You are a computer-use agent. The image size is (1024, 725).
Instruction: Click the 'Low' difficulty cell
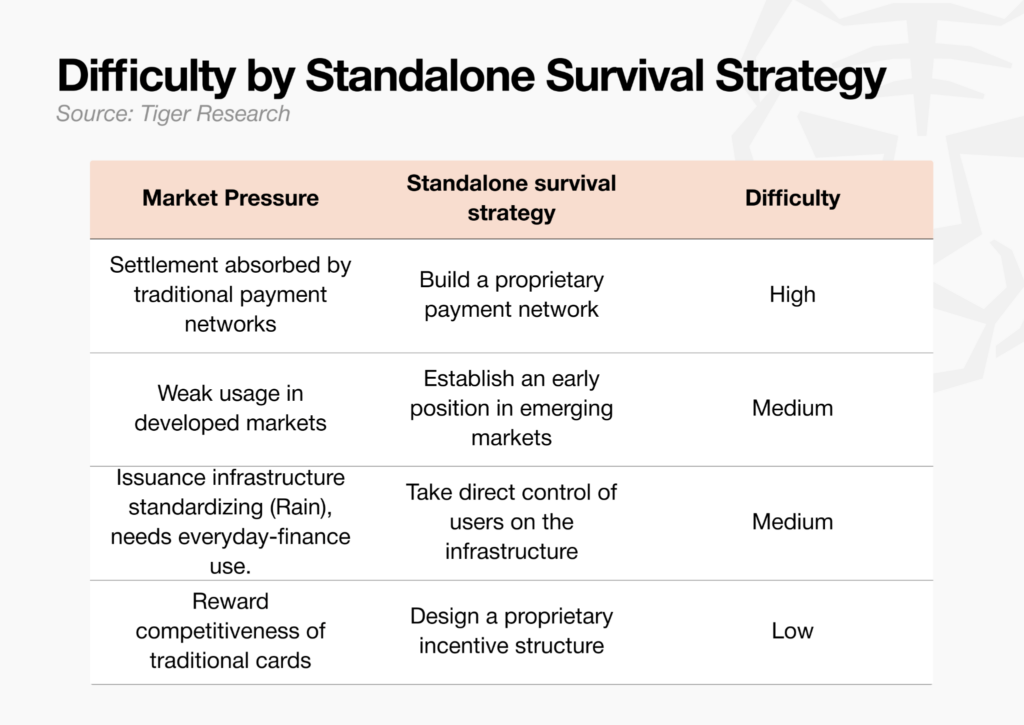[792, 631]
